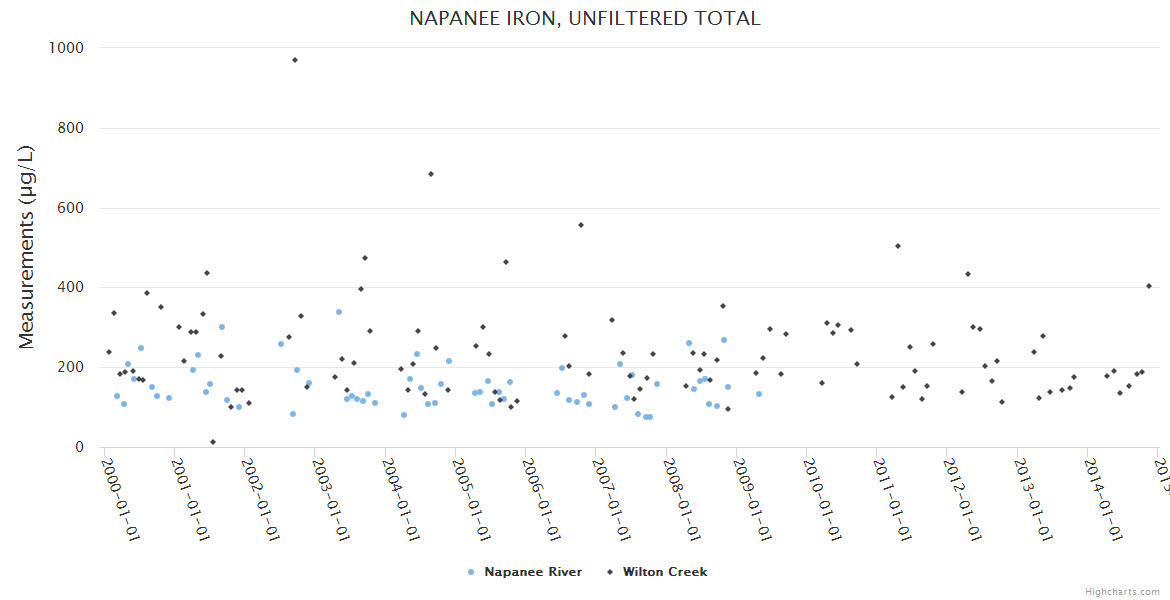Select the Napanee River point near 301 in 2001
Image resolution: width=1170 pixels, height=600 pixels.
(x=222, y=327)
